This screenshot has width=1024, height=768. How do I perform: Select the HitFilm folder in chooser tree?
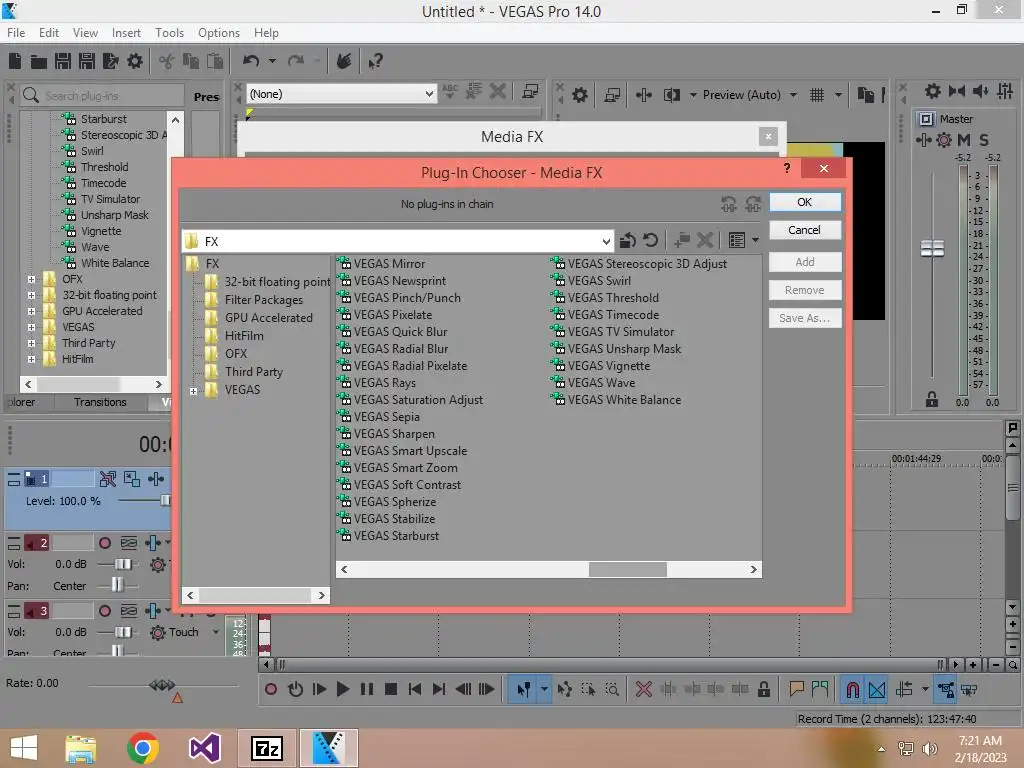pos(244,336)
